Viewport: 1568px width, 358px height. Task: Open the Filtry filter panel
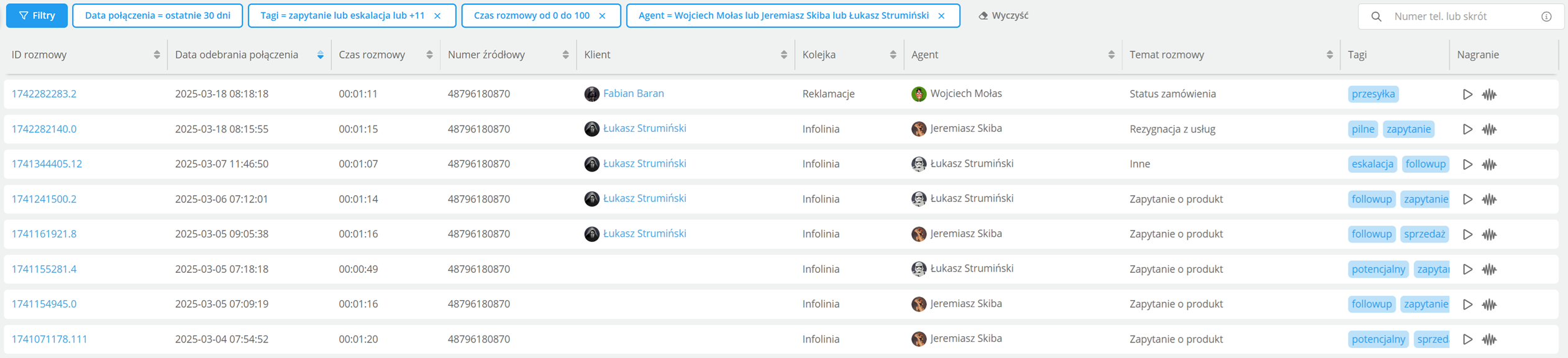(37, 16)
